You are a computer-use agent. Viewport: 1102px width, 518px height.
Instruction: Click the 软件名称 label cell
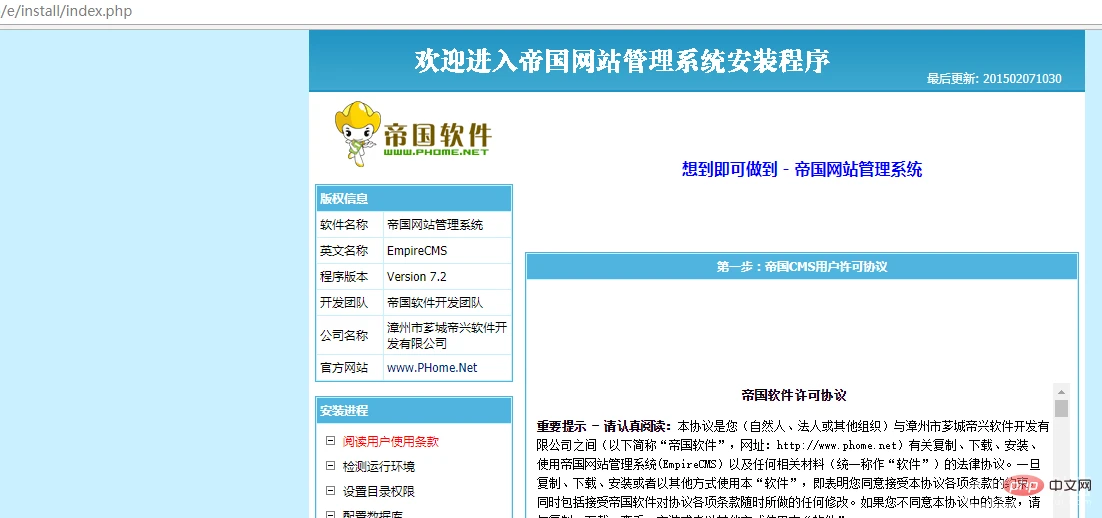tap(350, 225)
